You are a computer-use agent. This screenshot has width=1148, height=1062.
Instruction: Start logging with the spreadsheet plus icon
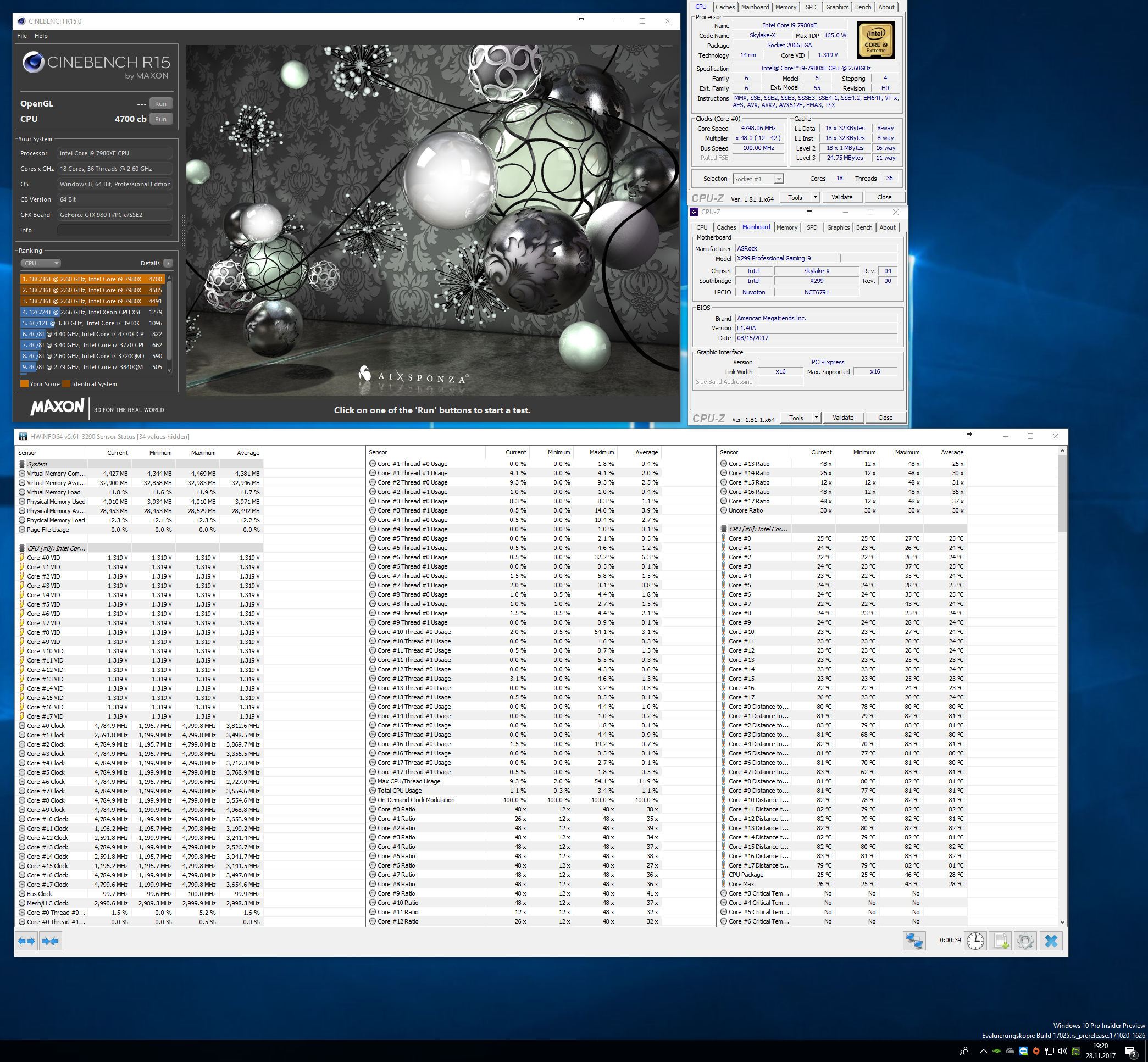coord(1001,941)
